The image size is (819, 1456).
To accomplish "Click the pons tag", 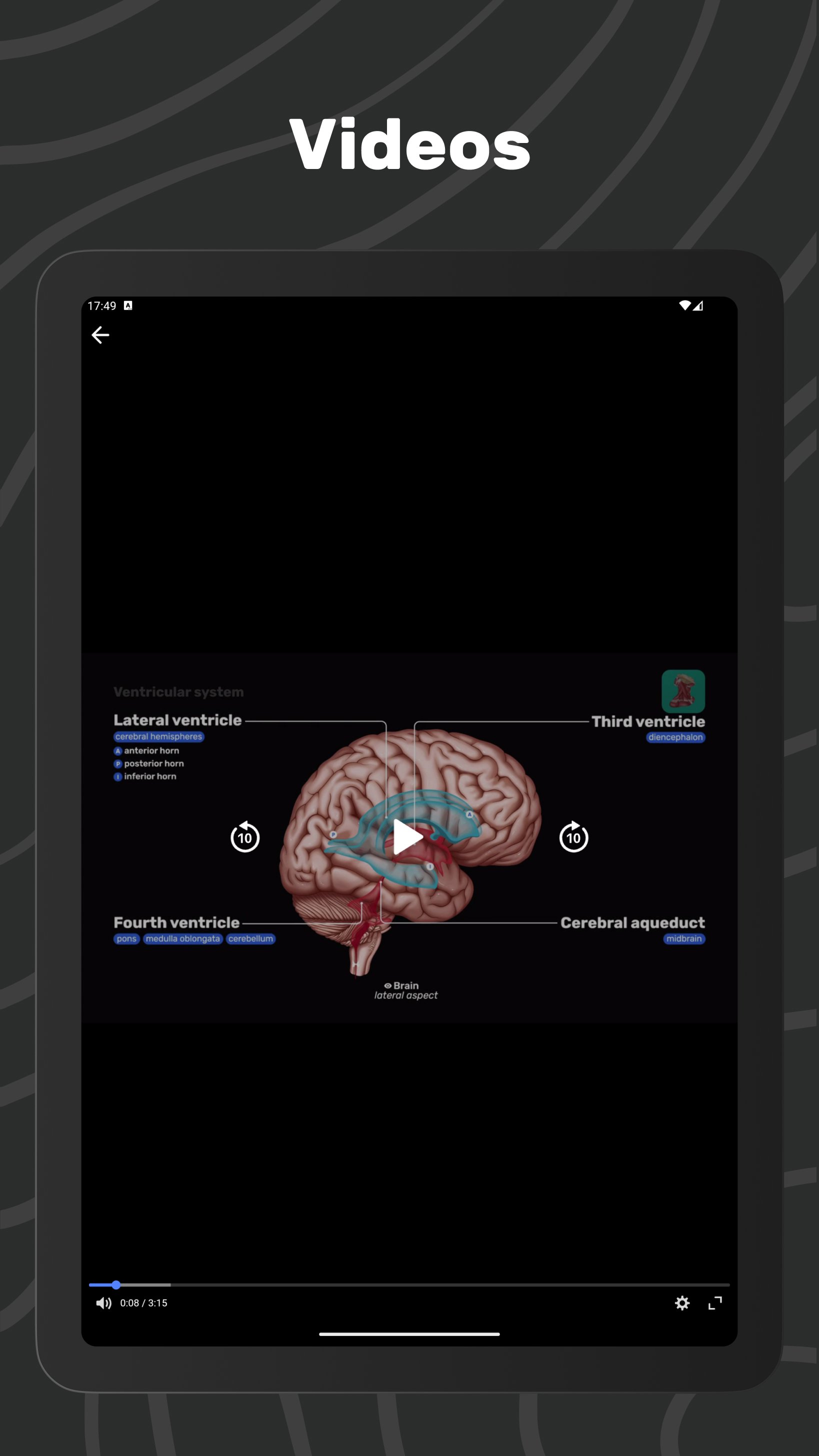I will [126, 939].
